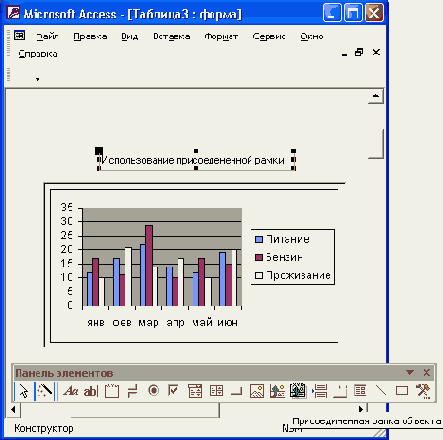Select the Label (Aa) tool in toolbox
This screenshot has width=443, height=440.
coord(70,390)
